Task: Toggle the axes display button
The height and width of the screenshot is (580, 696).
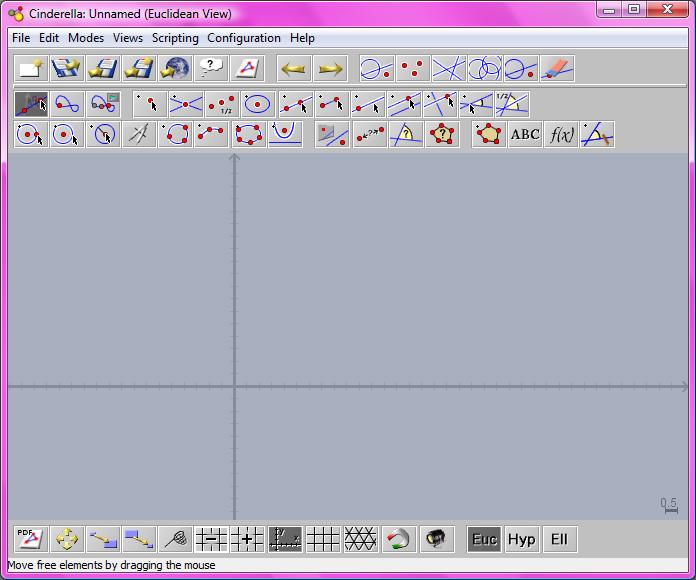Action: (x=285, y=539)
